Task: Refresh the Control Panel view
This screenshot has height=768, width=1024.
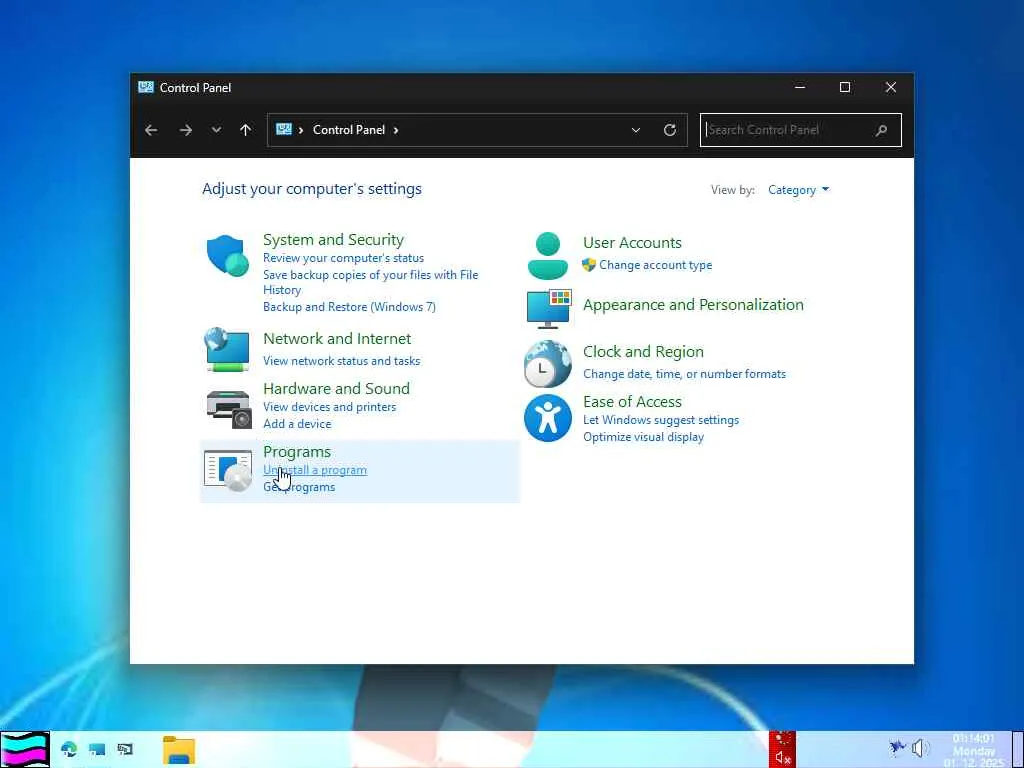Action: 669,130
